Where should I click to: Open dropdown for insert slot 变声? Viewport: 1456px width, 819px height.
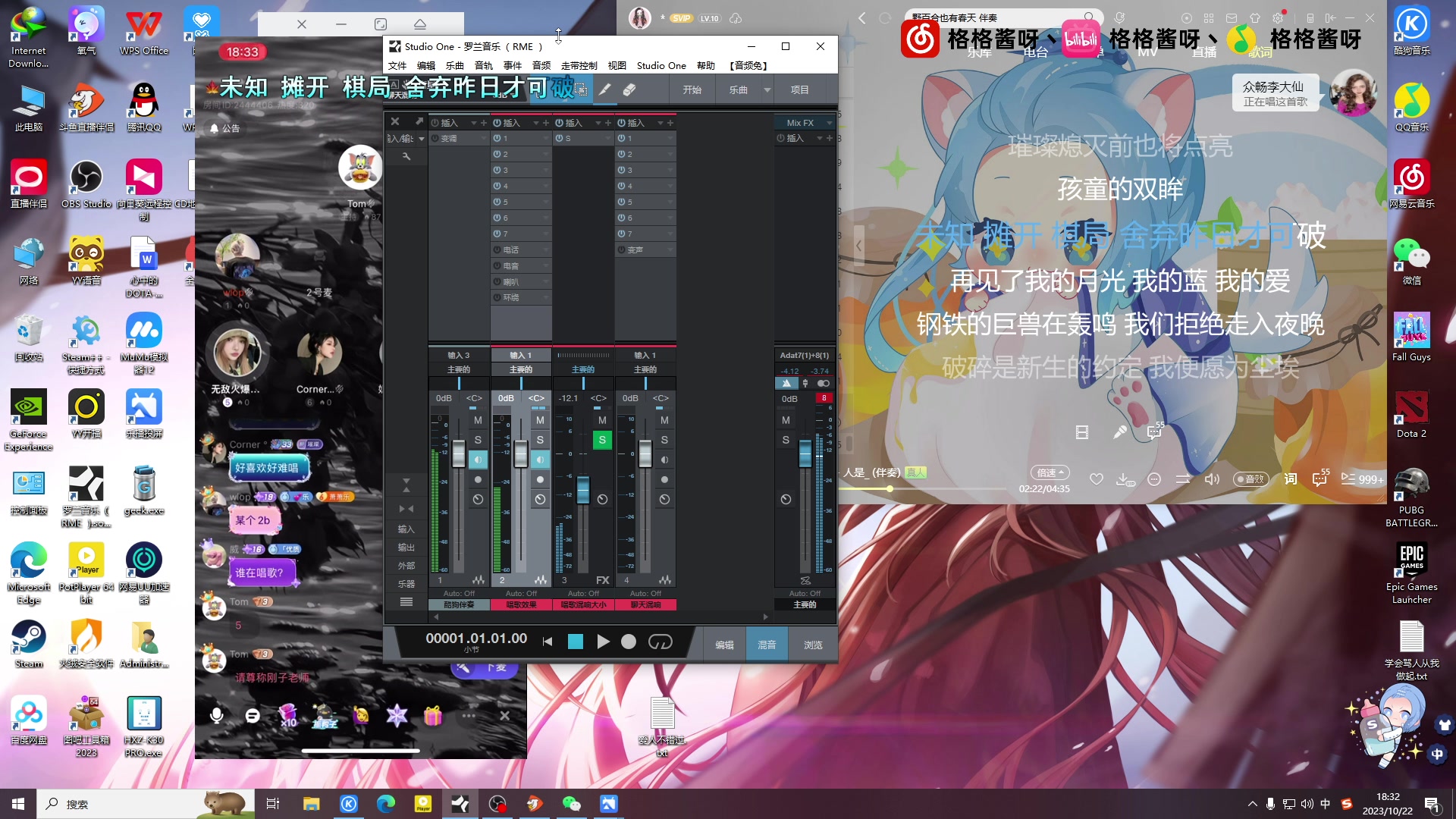[x=670, y=250]
